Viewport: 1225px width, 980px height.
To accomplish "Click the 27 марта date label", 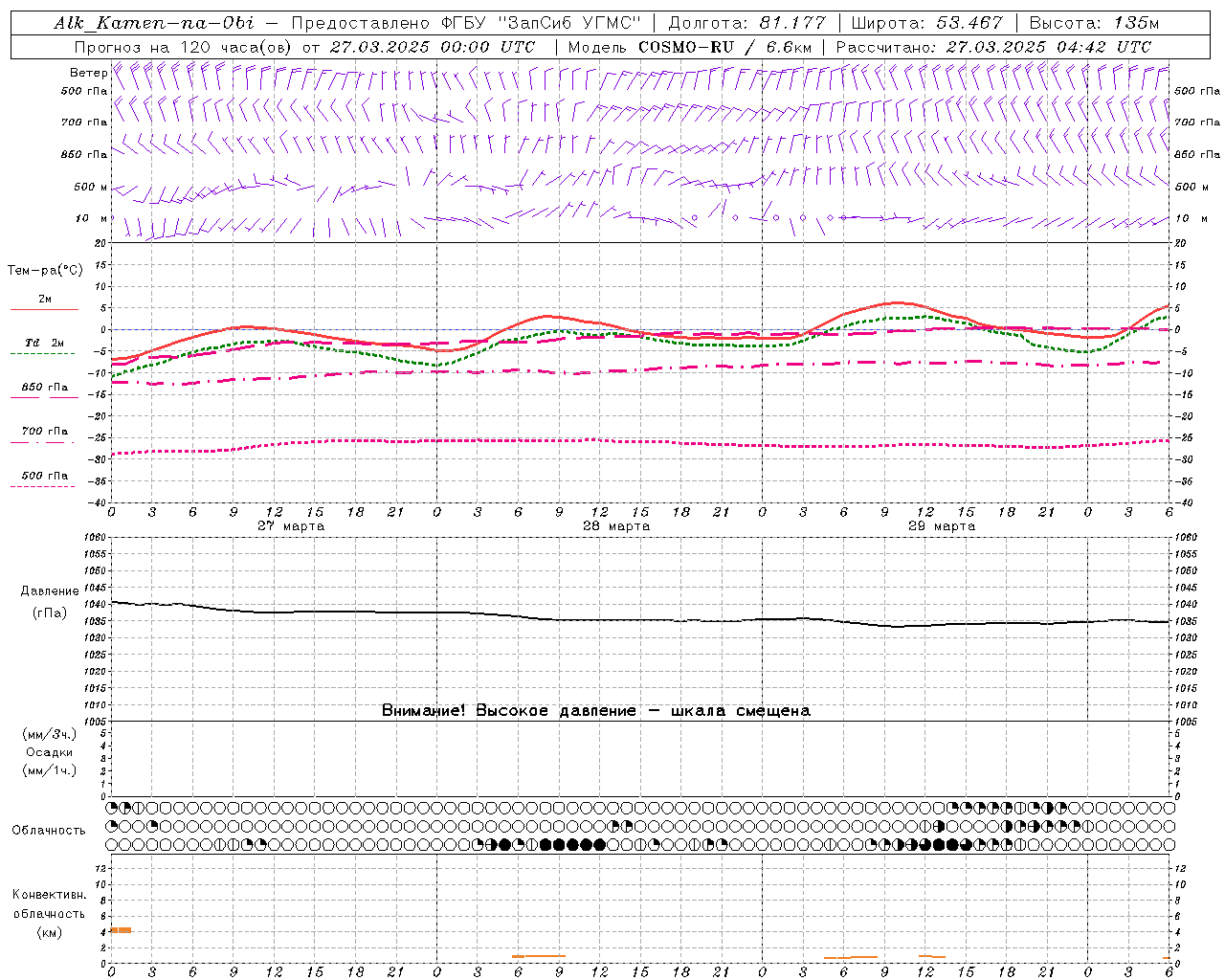I will 291,526.
